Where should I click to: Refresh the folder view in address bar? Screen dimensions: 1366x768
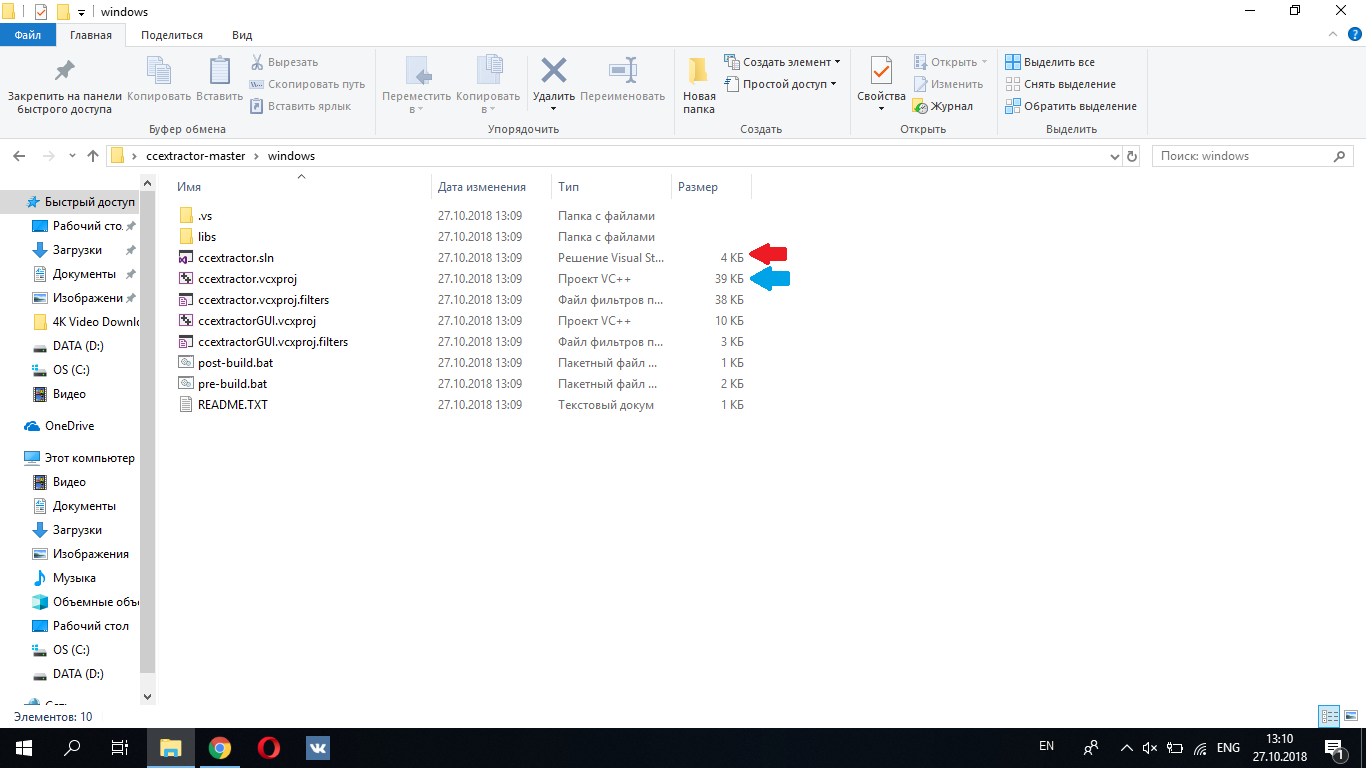1132,156
